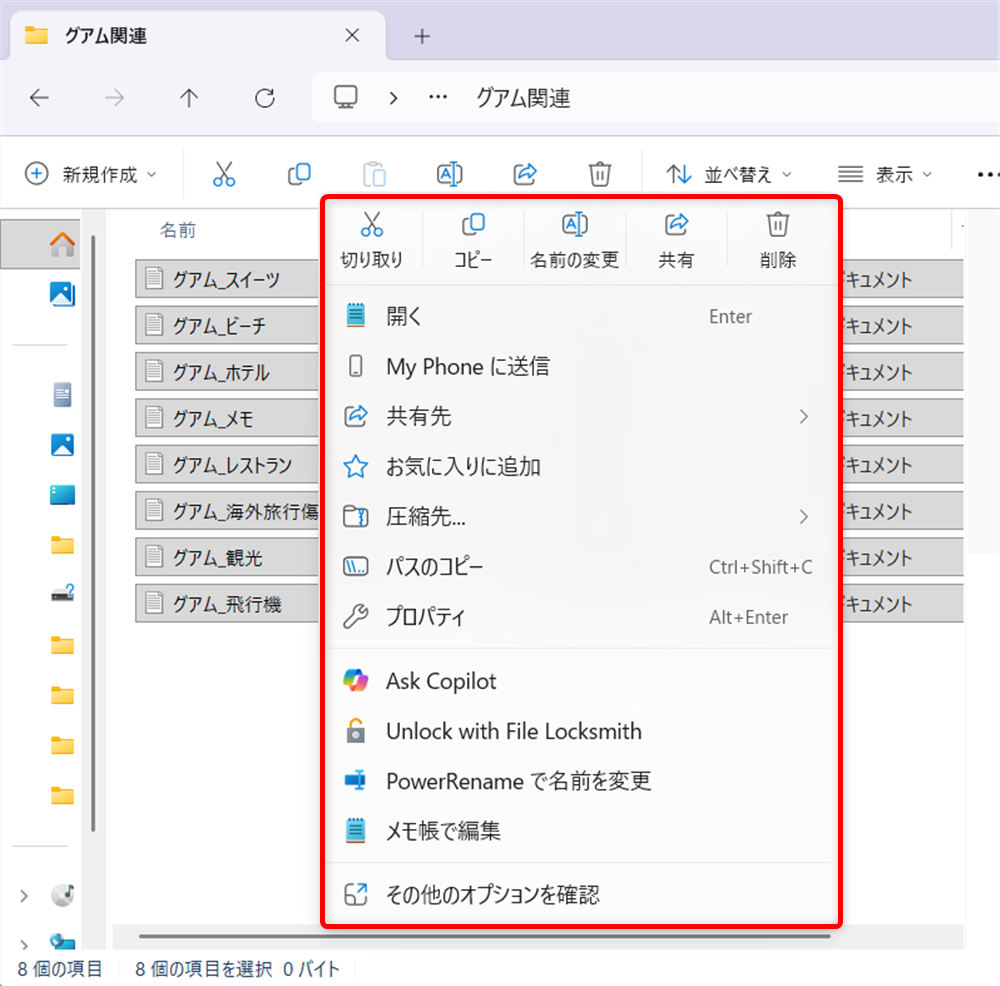1000x986 pixels.
Task: Refresh the folder with the refresh icon
Action: tap(264, 97)
